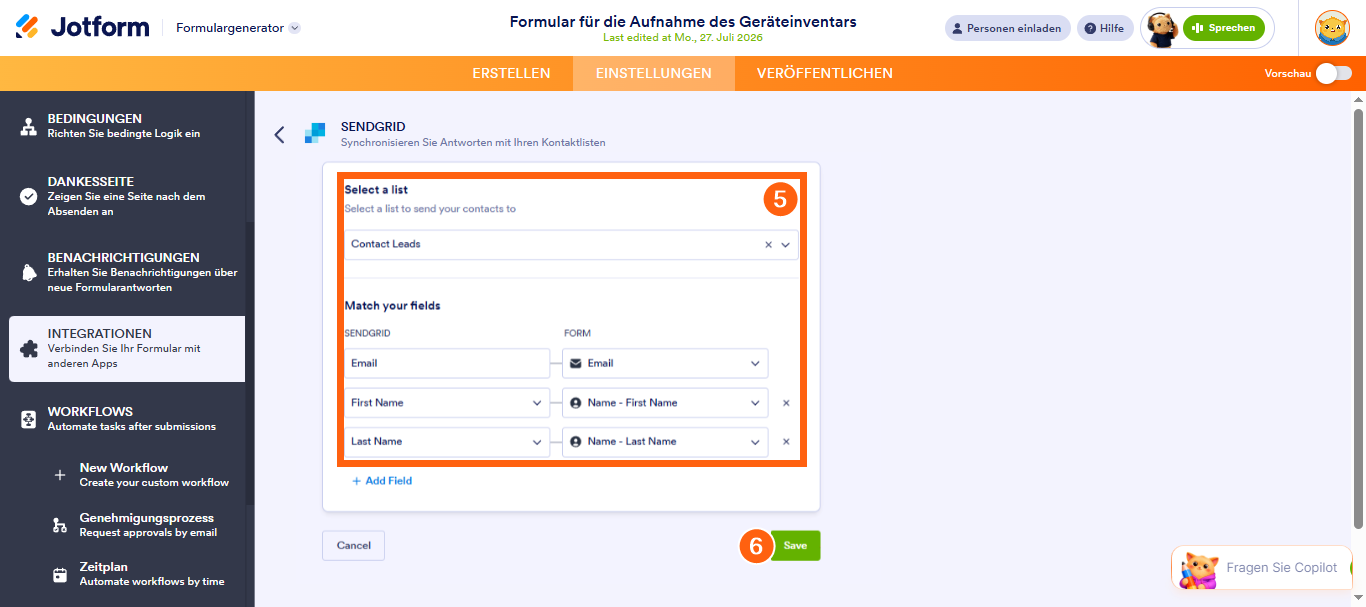Viewport: 1366px width, 607px height.
Task: Click the Benachrichtigungen bell icon
Action: (x=29, y=273)
